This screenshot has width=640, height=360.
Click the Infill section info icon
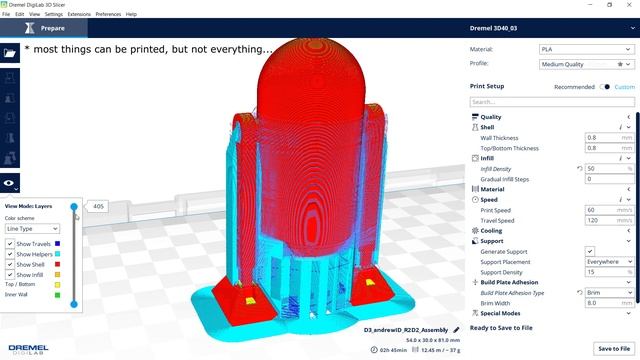click(x=620, y=158)
